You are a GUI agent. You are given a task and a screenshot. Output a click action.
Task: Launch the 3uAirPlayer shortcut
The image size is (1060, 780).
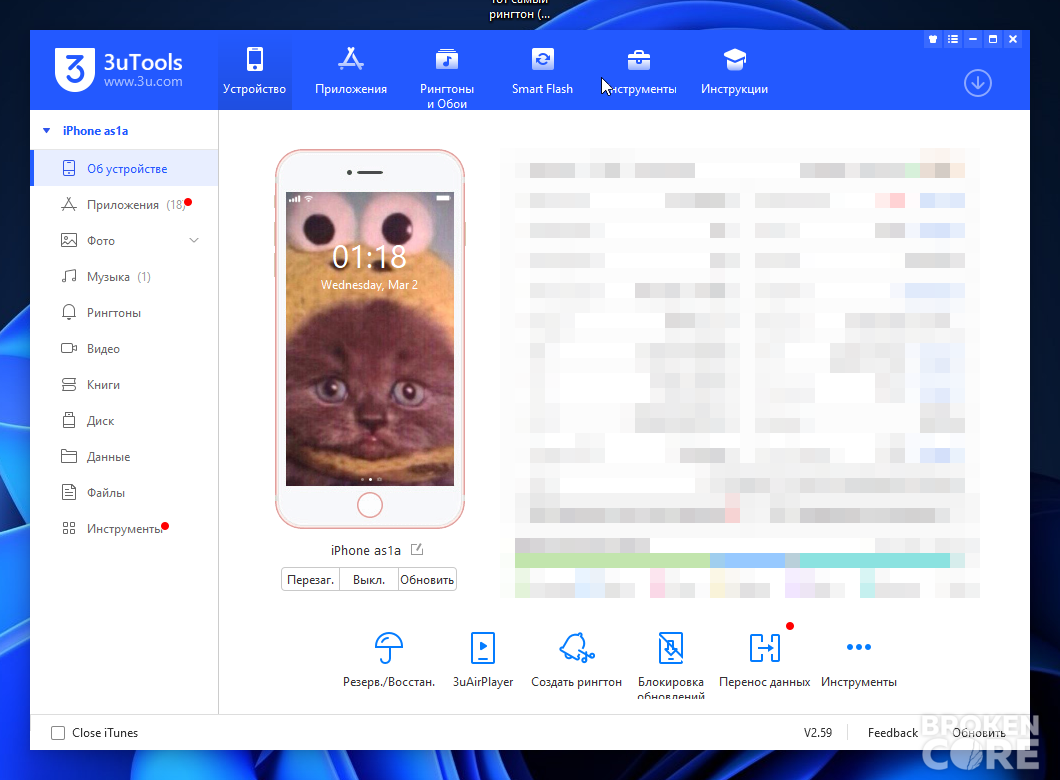pyautogui.click(x=483, y=660)
